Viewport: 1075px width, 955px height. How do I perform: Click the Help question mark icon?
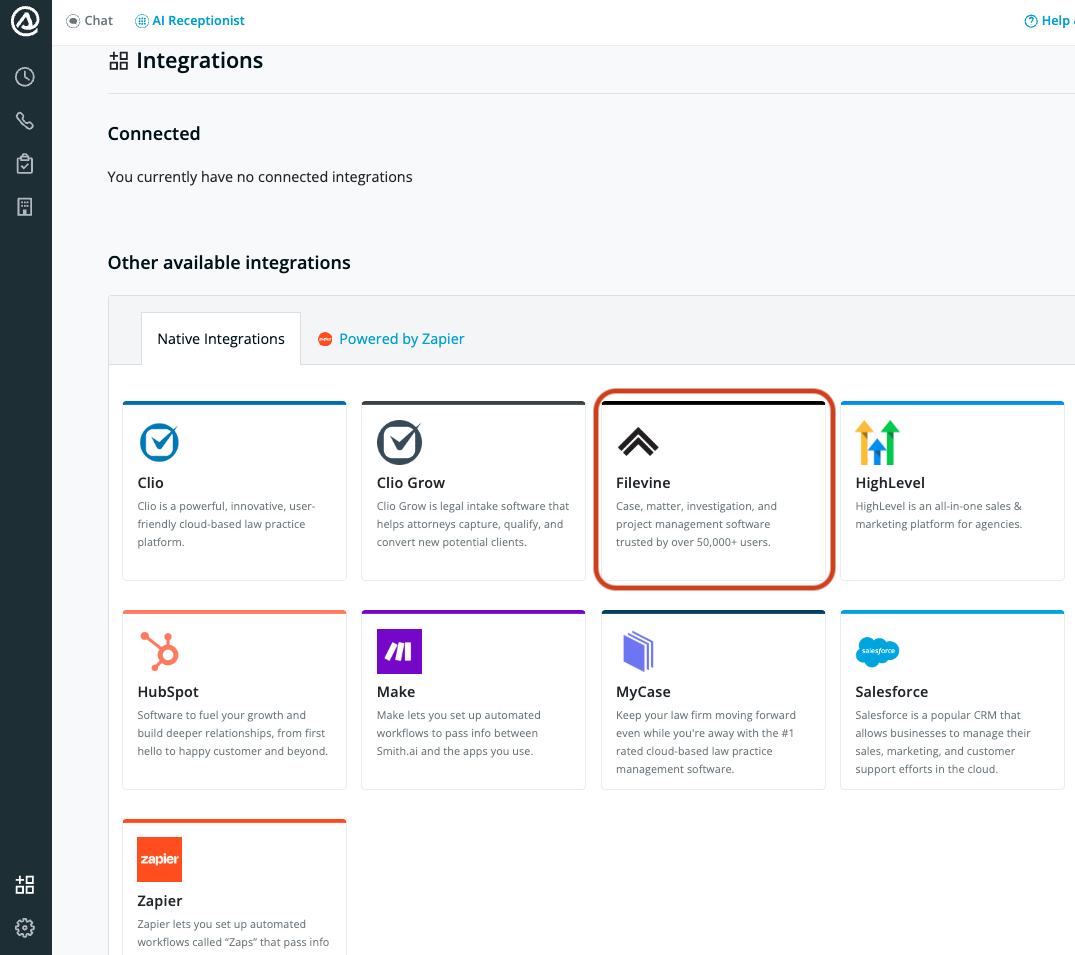pos(1030,21)
